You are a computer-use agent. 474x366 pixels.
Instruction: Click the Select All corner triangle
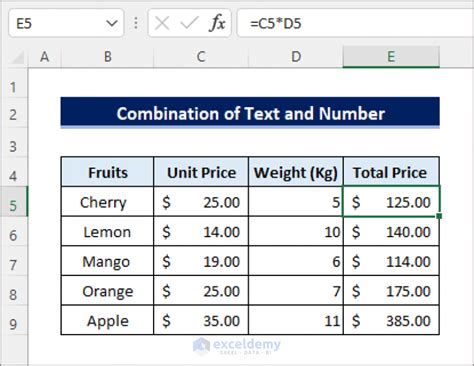point(17,57)
